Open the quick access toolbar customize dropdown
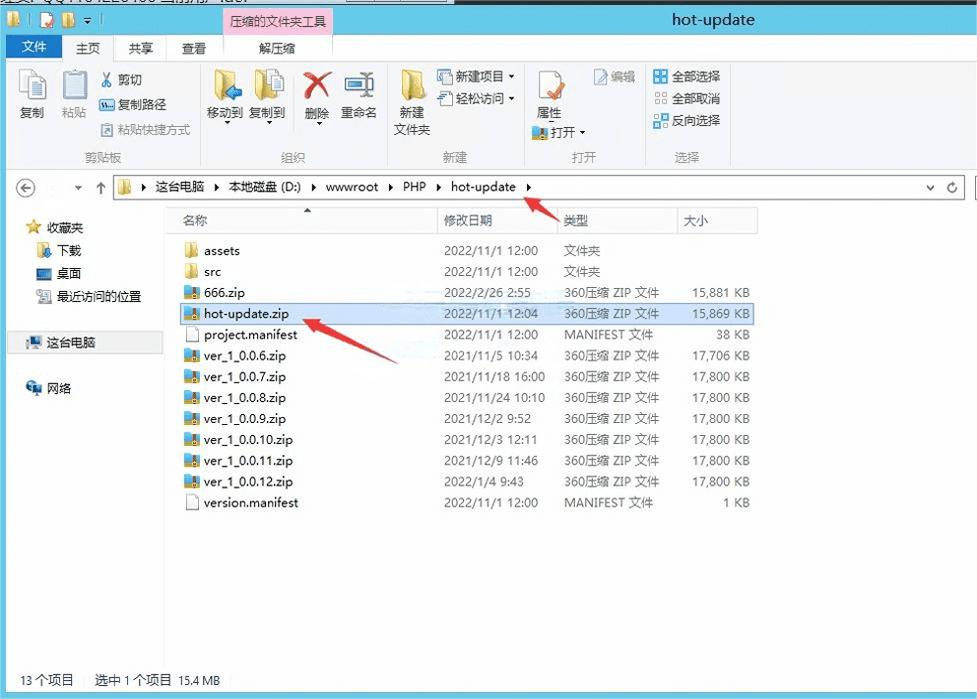 click(88, 21)
